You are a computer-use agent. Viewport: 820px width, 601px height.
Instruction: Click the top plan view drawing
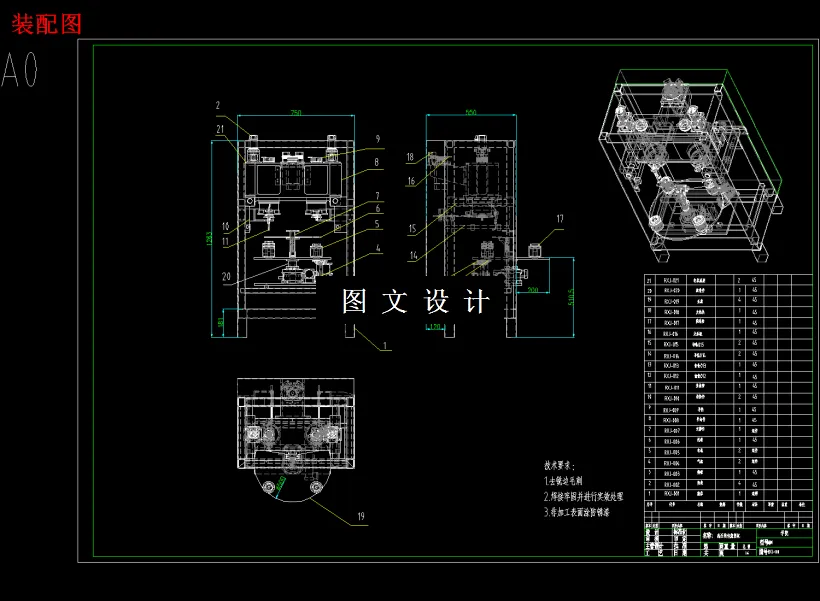(296, 440)
